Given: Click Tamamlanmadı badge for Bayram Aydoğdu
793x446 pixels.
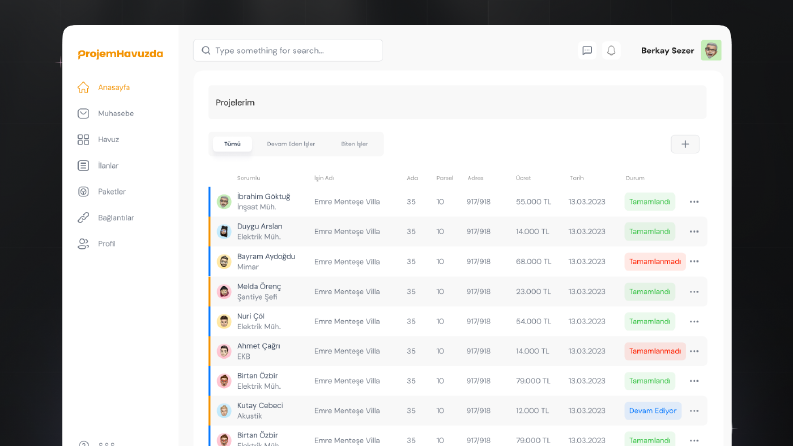Looking at the screenshot, I should point(655,261).
